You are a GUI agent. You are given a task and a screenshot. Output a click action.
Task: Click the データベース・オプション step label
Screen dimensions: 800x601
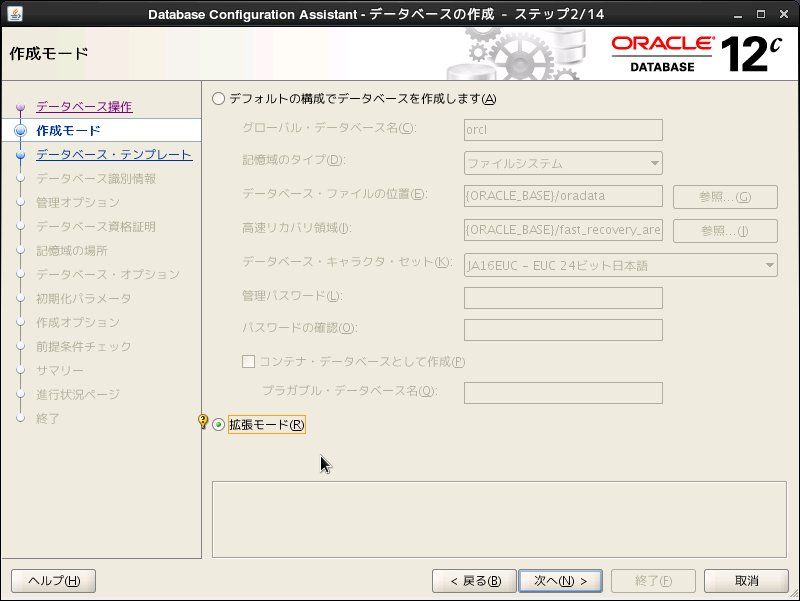(108, 274)
